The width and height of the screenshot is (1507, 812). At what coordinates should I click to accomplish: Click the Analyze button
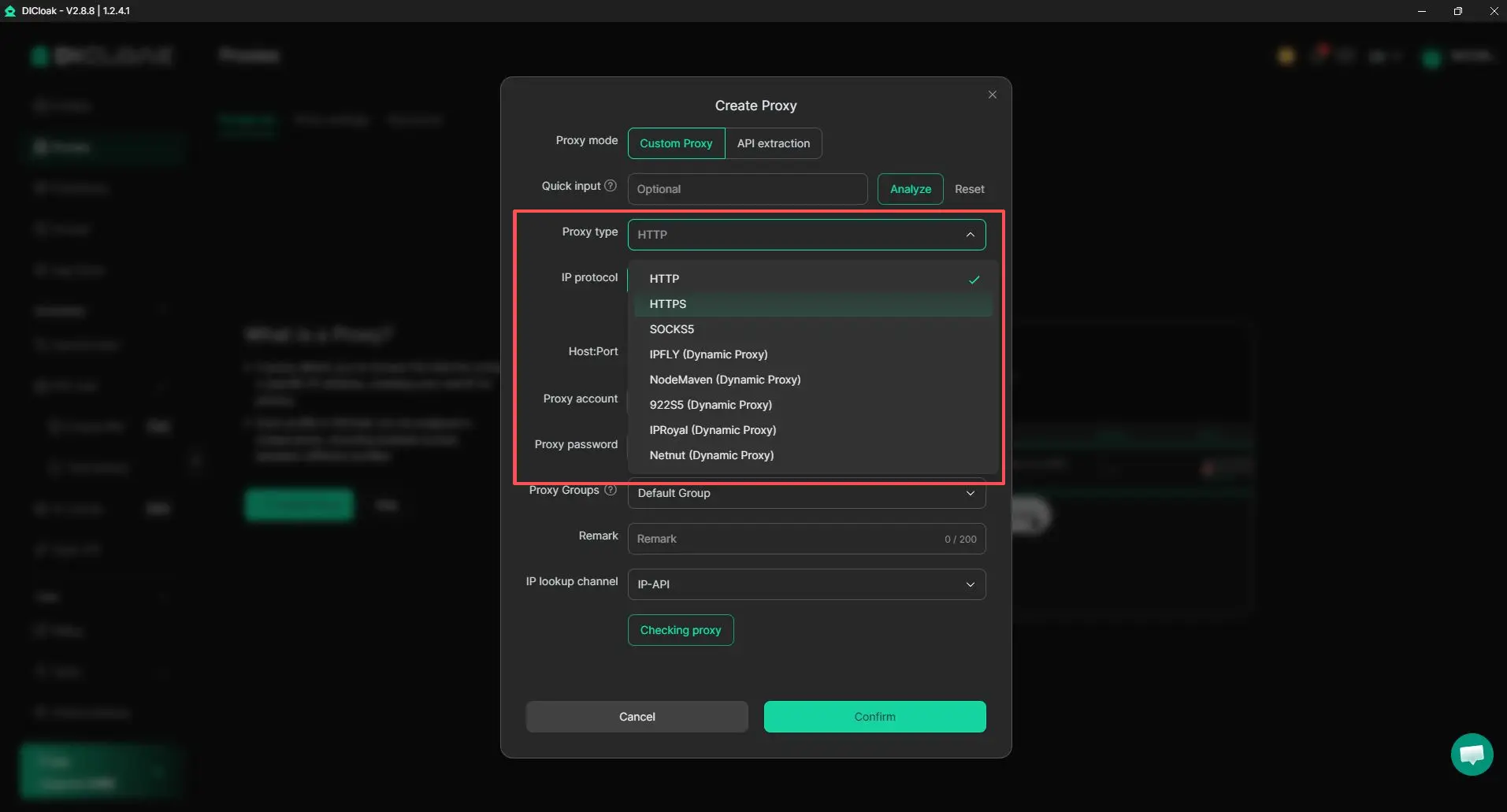[x=910, y=189]
